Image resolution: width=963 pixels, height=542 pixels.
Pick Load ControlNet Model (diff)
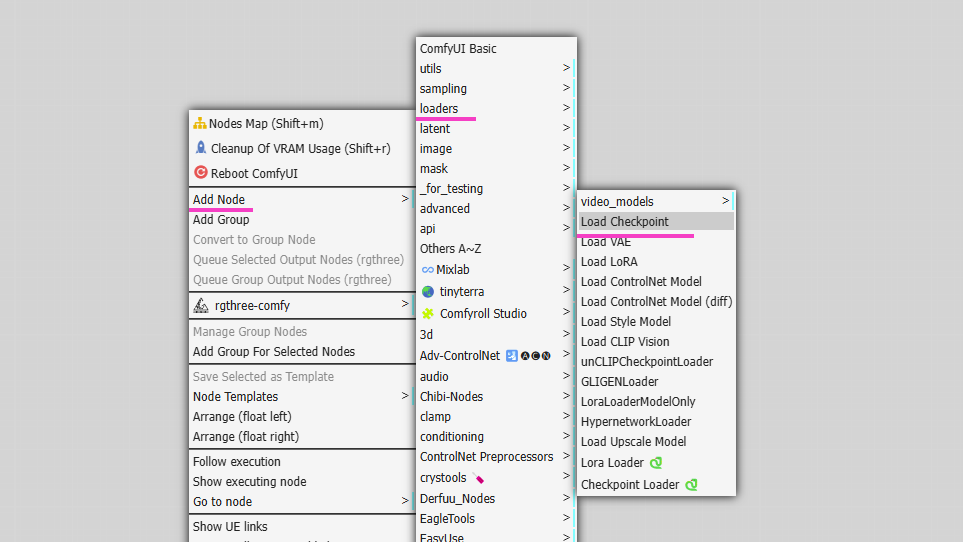(656, 301)
